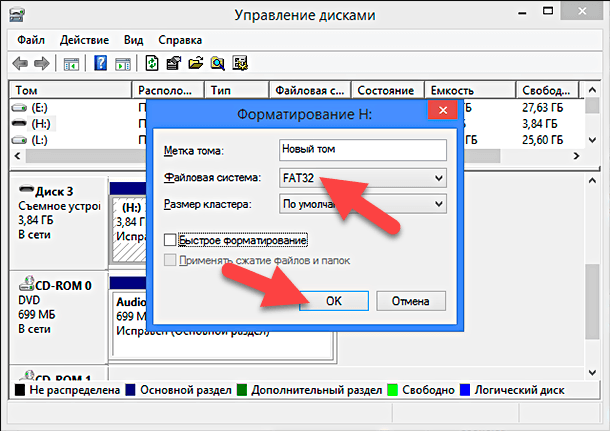The width and height of the screenshot is (610, 431).
Task: Sort by the Тип column header
Action: [x=237, y=90]
